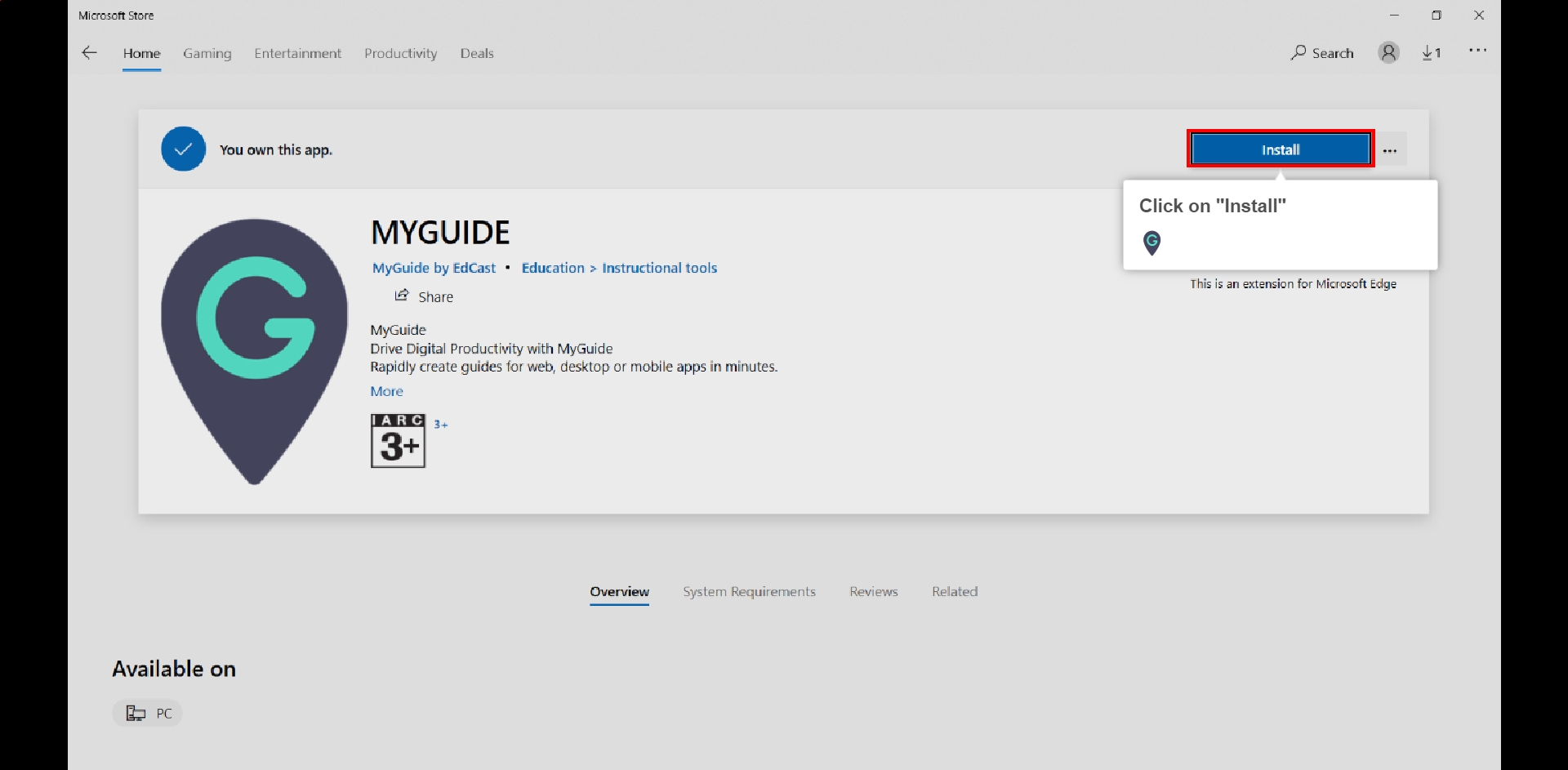Open the Gaming tab
The height and width of the screenshot is (770, 1568).
click(207, 54)
